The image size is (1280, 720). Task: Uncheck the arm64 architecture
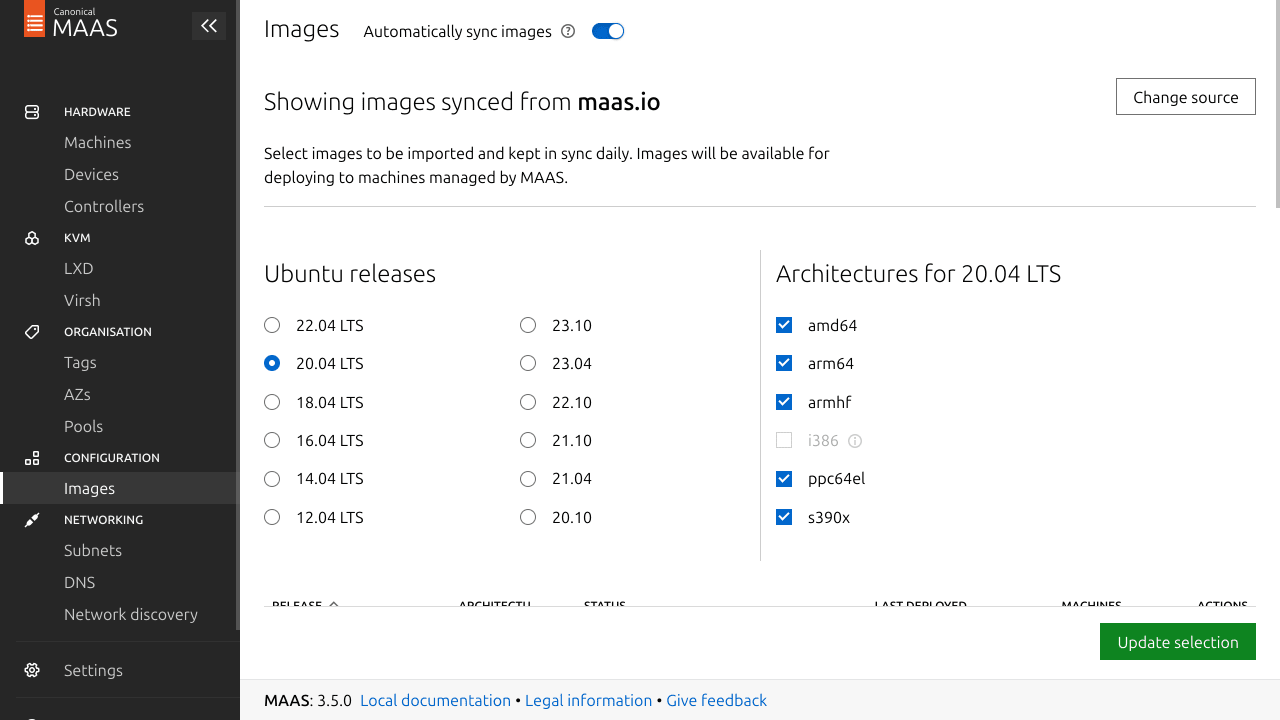tap(784, 363)
